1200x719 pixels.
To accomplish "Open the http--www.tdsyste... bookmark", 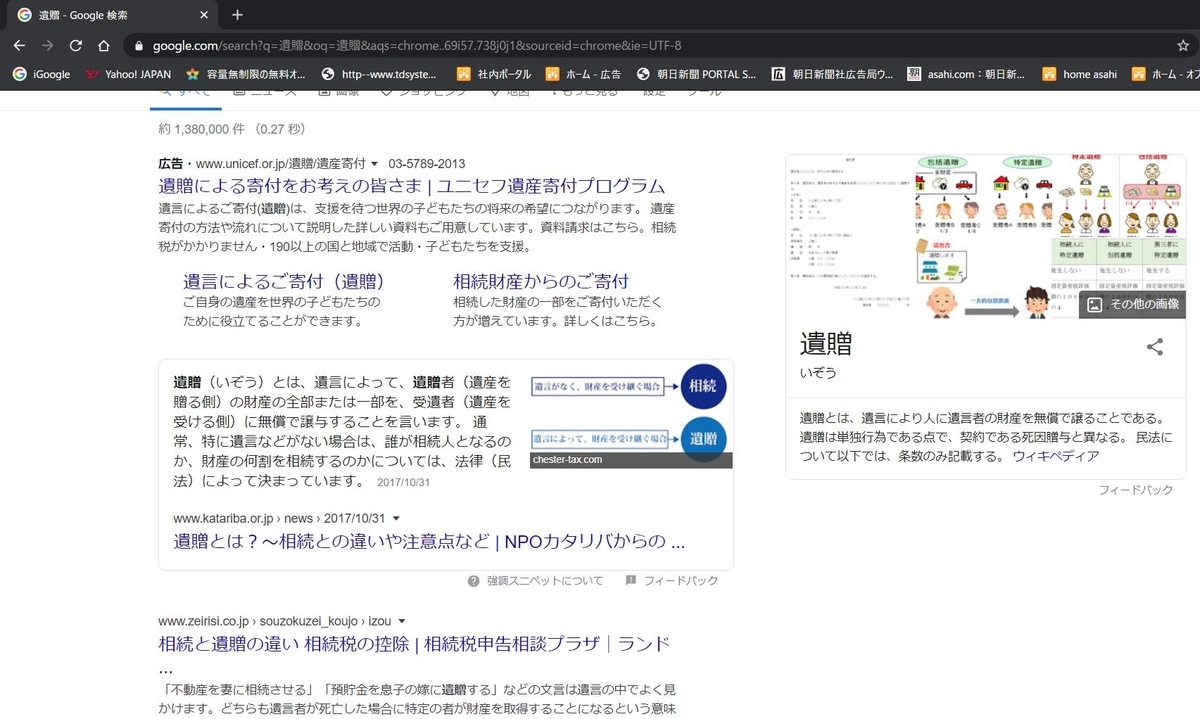I will 379,74.
